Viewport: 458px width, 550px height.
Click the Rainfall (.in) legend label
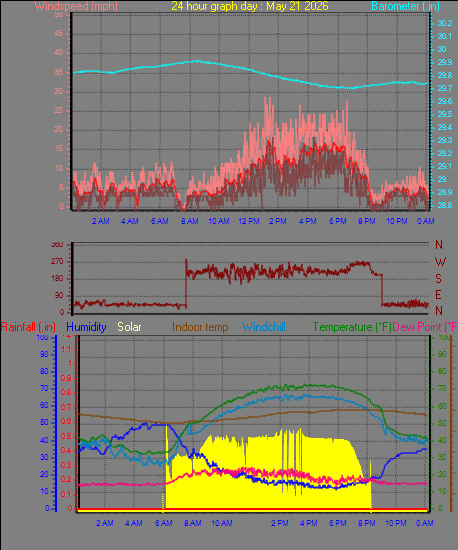point(28,327)
